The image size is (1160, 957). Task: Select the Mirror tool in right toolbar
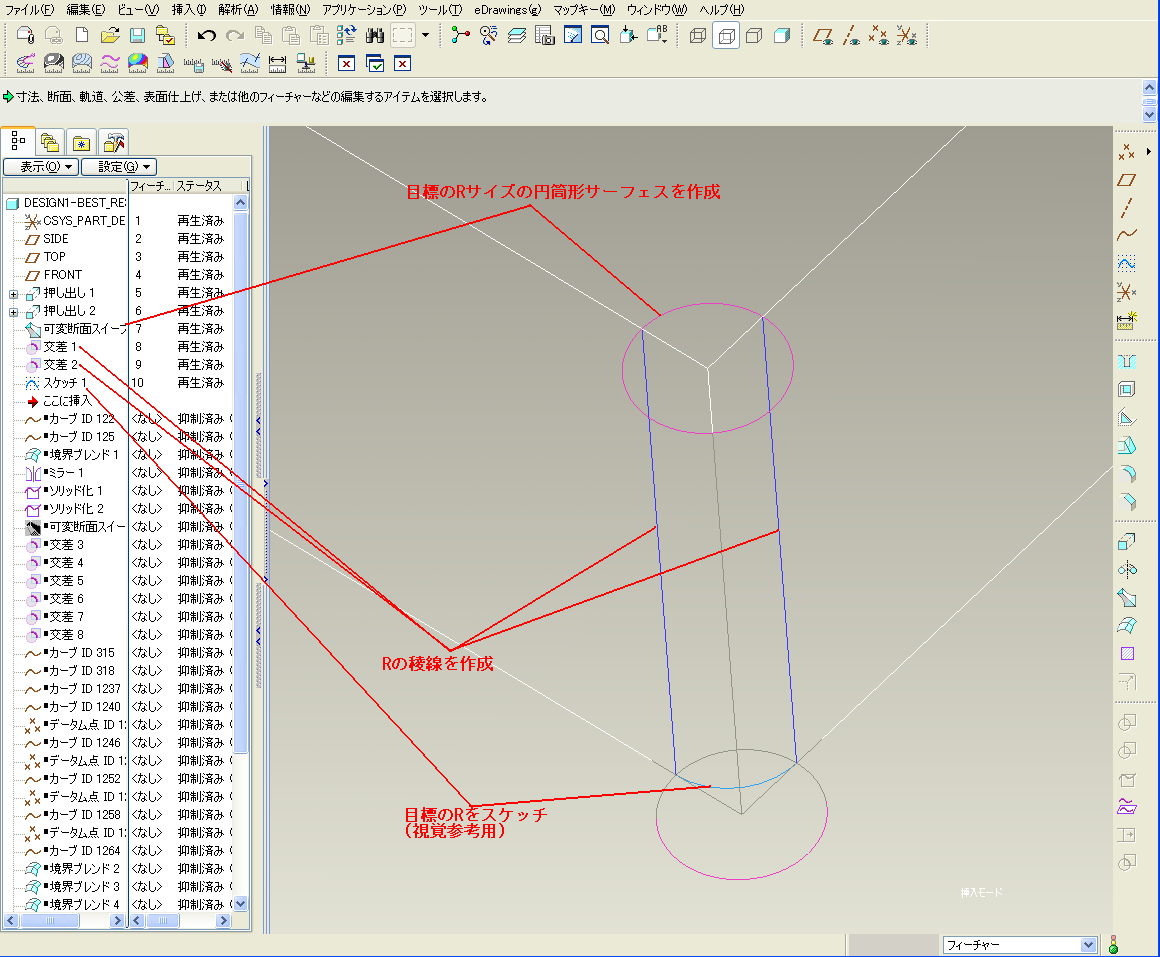click(x=1127, y=570)
